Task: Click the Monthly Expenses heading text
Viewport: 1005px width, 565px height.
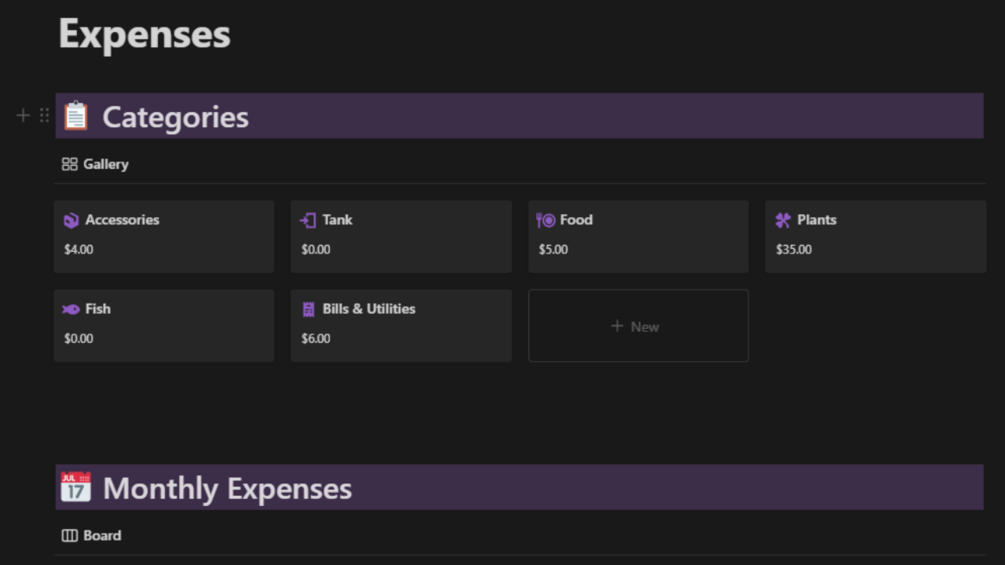Action: click(228, 489)
